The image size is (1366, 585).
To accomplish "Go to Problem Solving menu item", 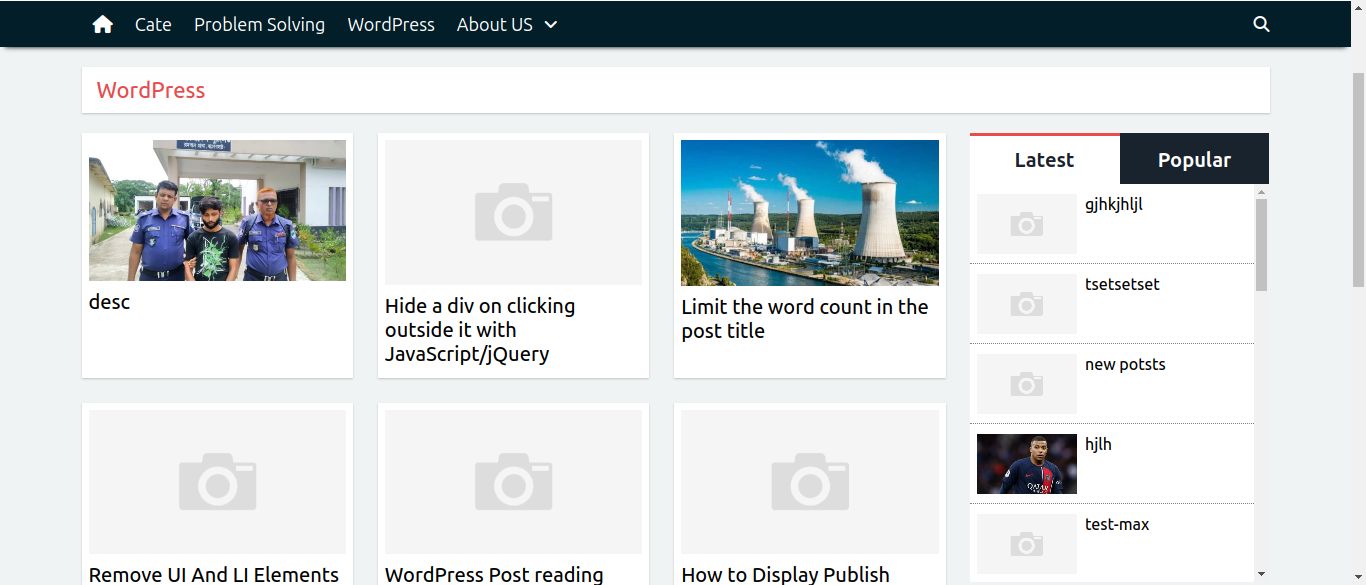I will pyautogui.click(x=259, y=24).
